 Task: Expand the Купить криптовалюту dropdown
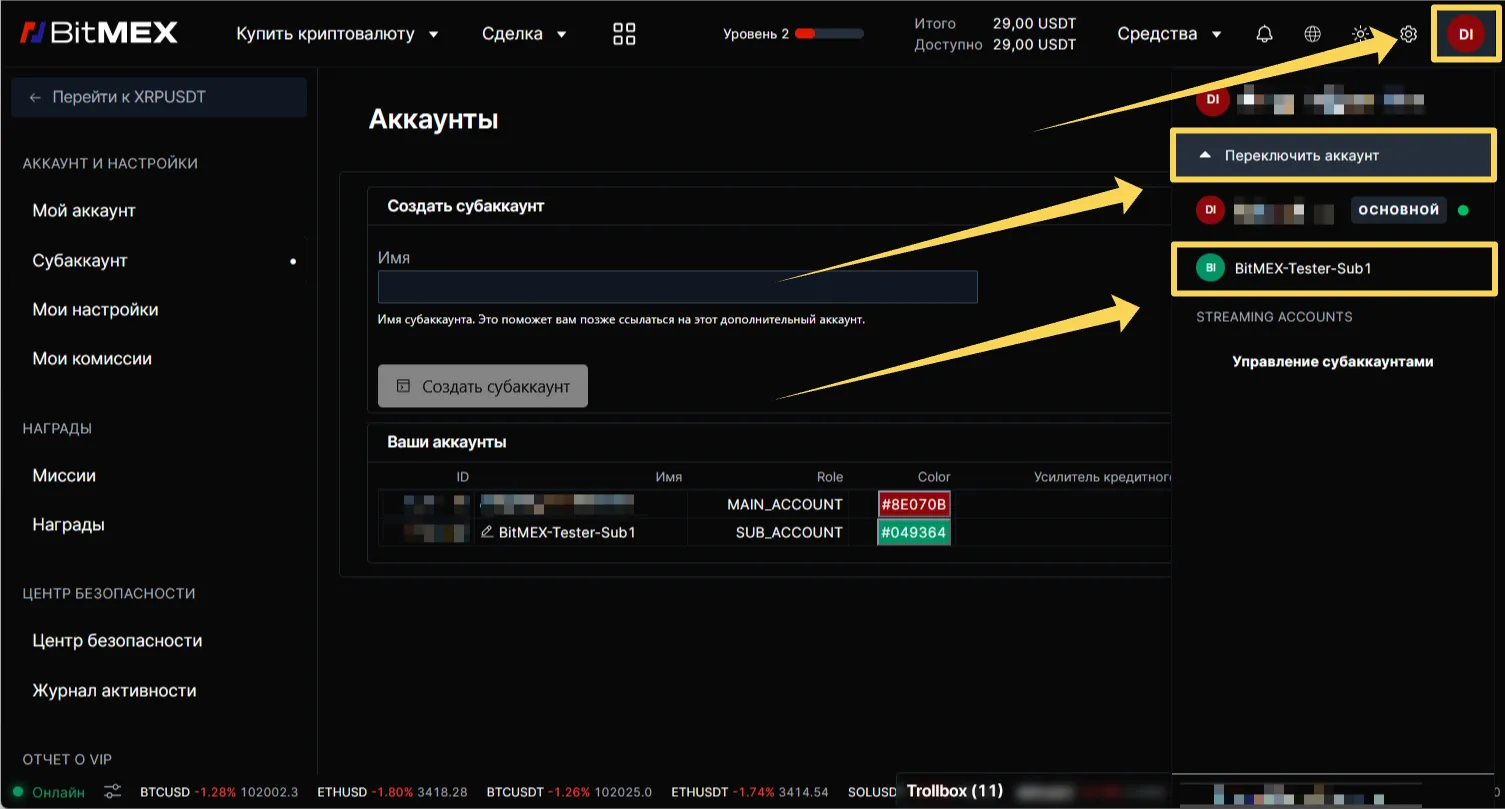click(337, 34)
